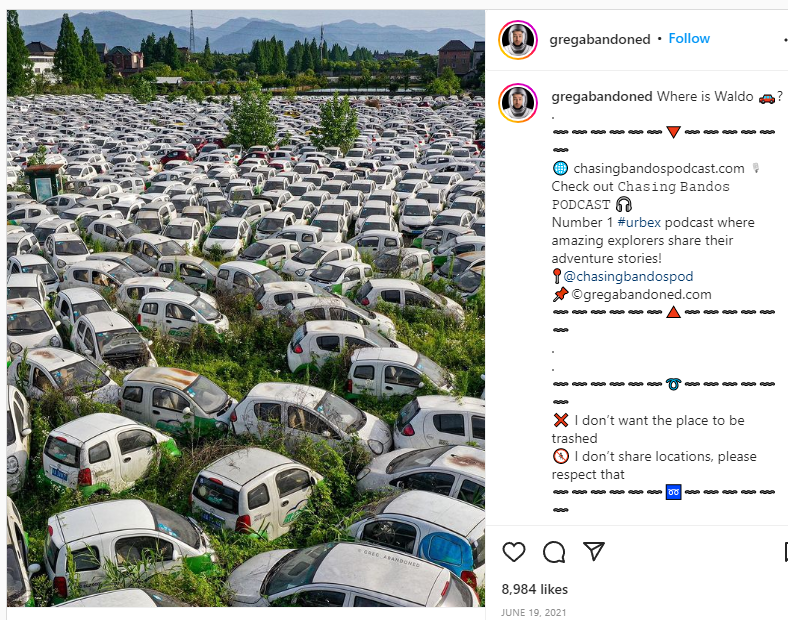
Task: Click the globe icon next to chasingbandospodcast.com
Action: tap(560, 168)
